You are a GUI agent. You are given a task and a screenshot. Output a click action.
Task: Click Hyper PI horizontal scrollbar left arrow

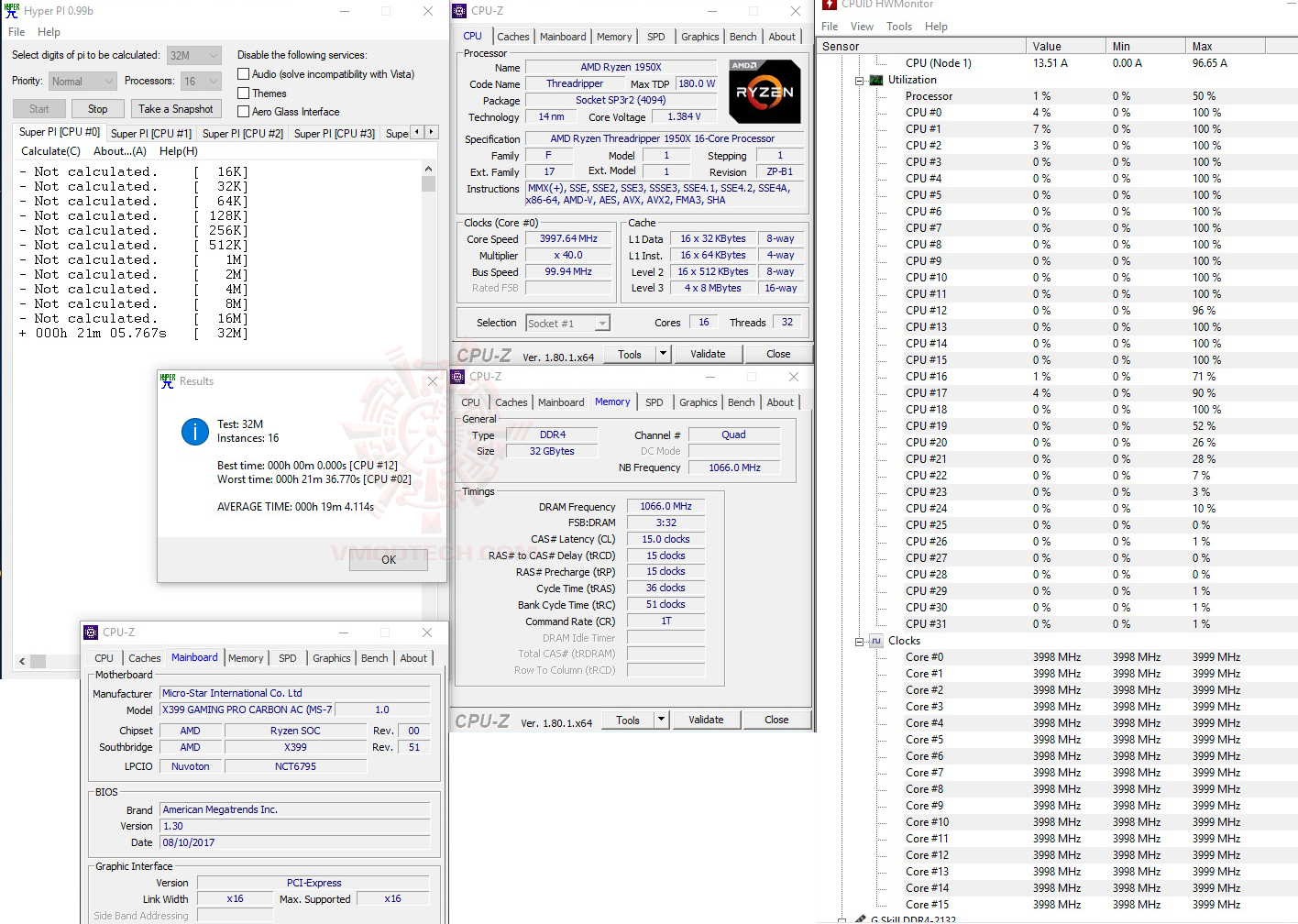pyautogui.click(x=22, y=660)
